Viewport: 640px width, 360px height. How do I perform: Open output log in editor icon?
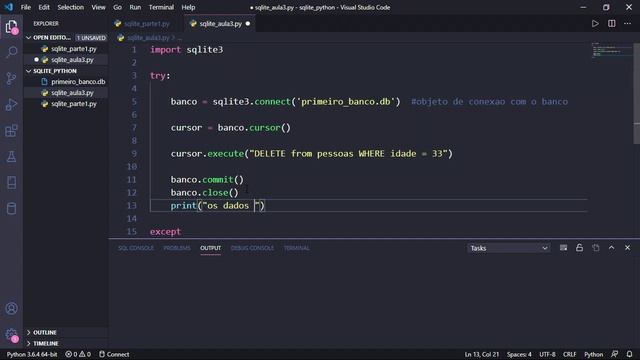(596, 248)
